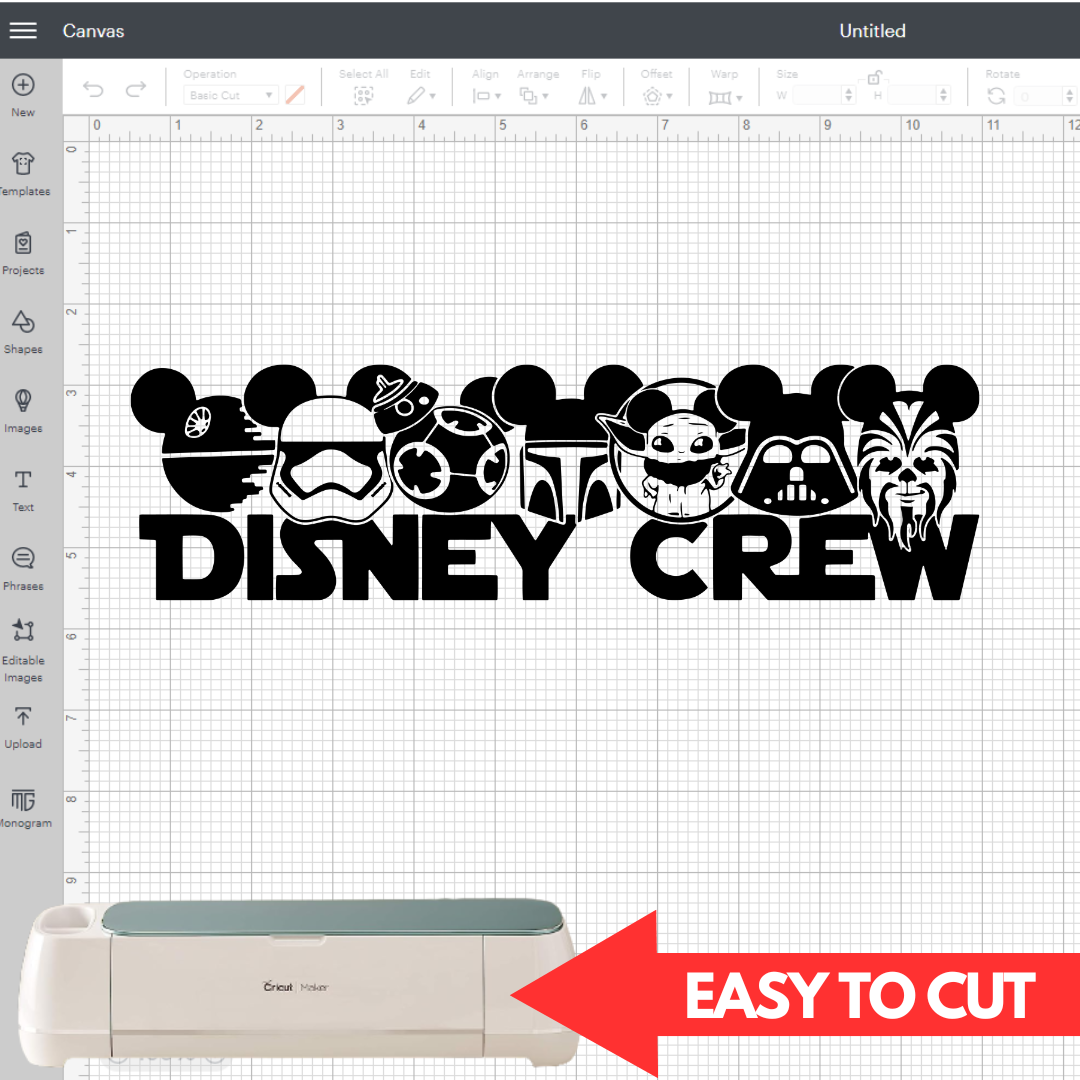The height and width of the screenshot is (1080, 1080).
Task: Click the Rotate icon
Action: point(996,96)
